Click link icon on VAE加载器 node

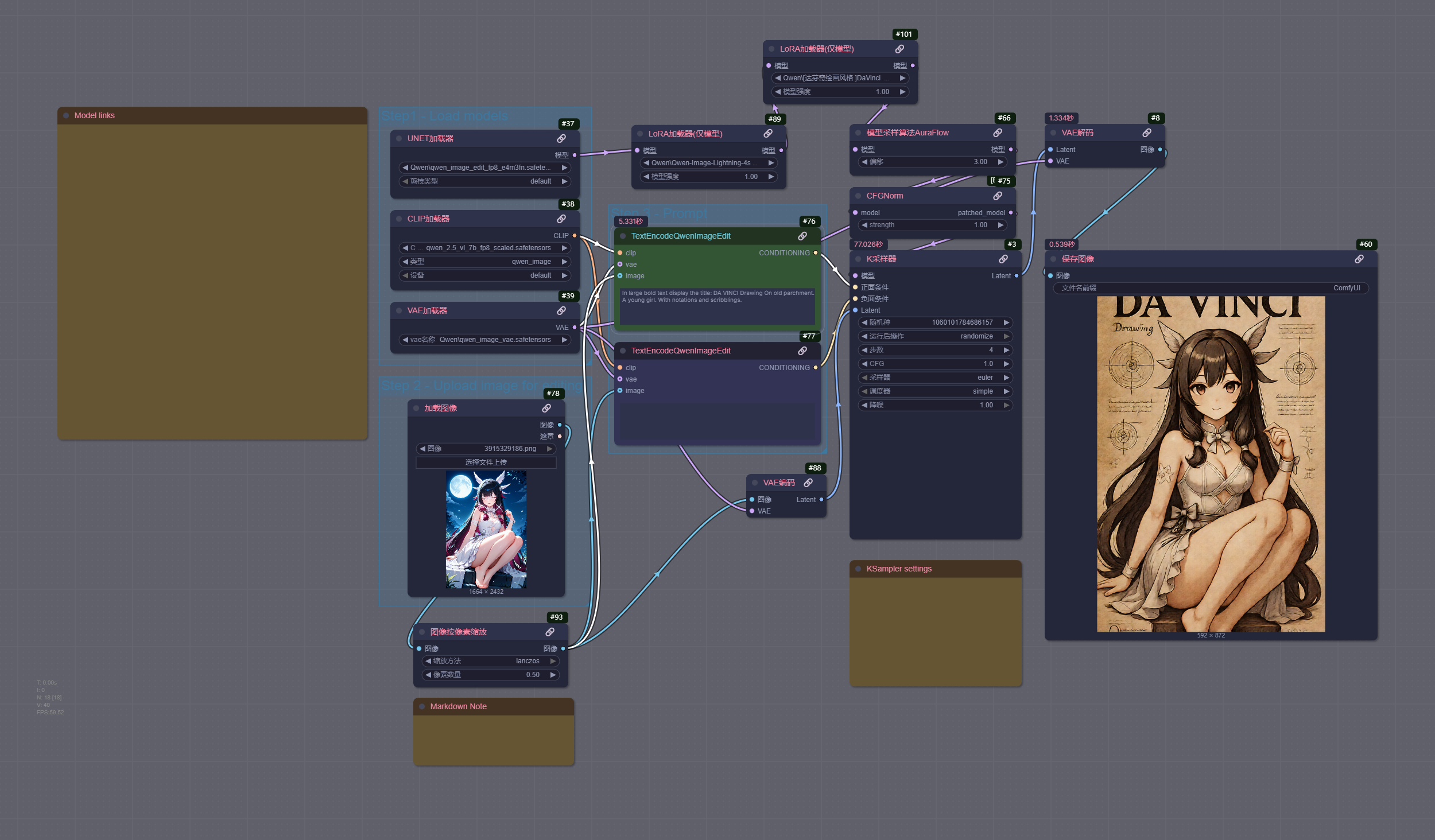click(x=561, y=310)
